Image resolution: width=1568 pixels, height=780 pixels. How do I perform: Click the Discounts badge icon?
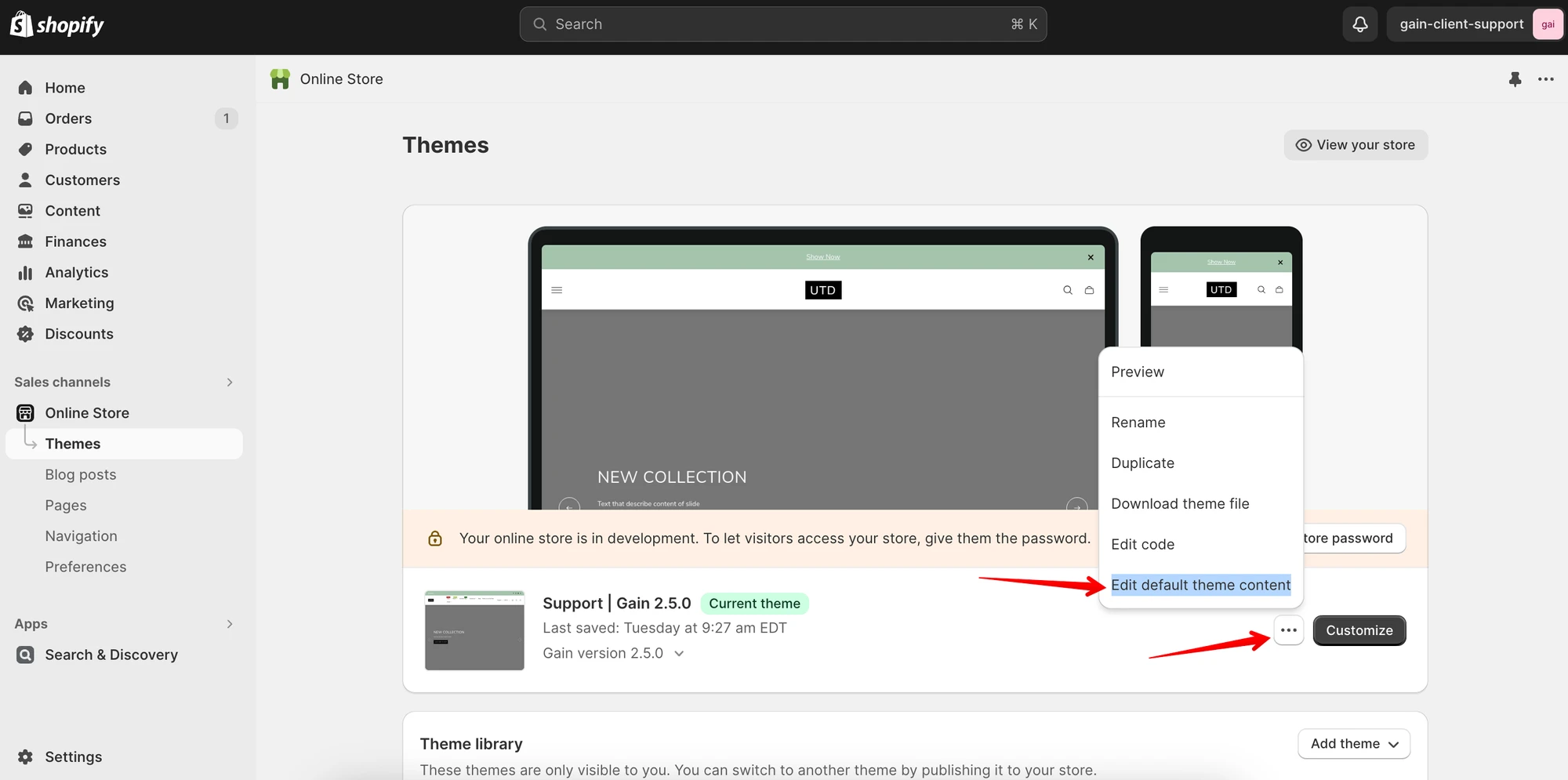pyautogui.click(x=26, y=334)
